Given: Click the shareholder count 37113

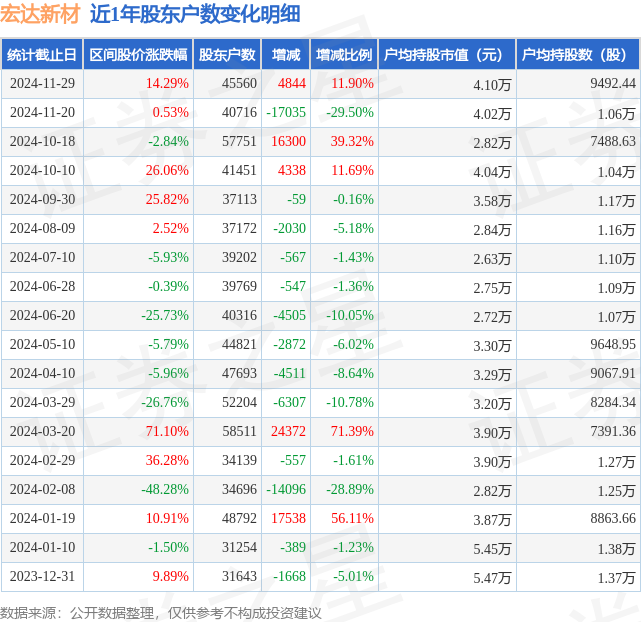Looking at the screenshot, I should [240, 199].
